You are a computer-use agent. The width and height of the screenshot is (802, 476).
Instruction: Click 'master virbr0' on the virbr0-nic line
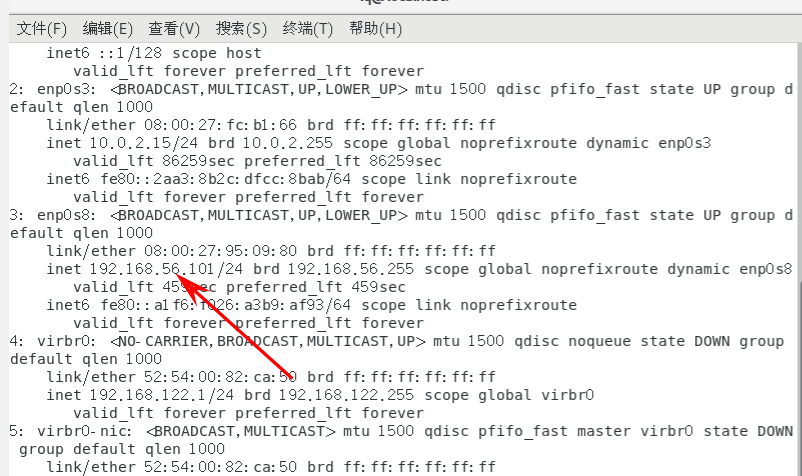[x=635, y=431]
